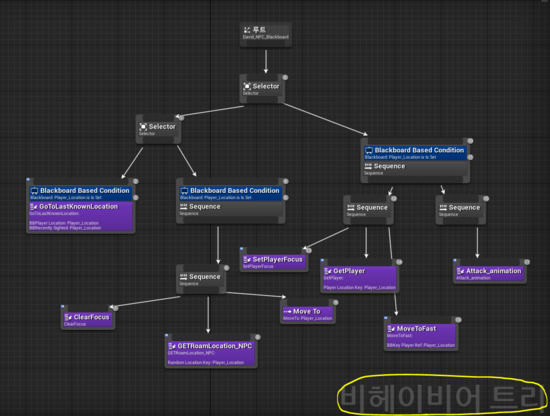This screenshot has width=550, height=416.
Task: Click the icon of the Selector above GoToLastKnownLocation
Action: [x=143, y=127]
